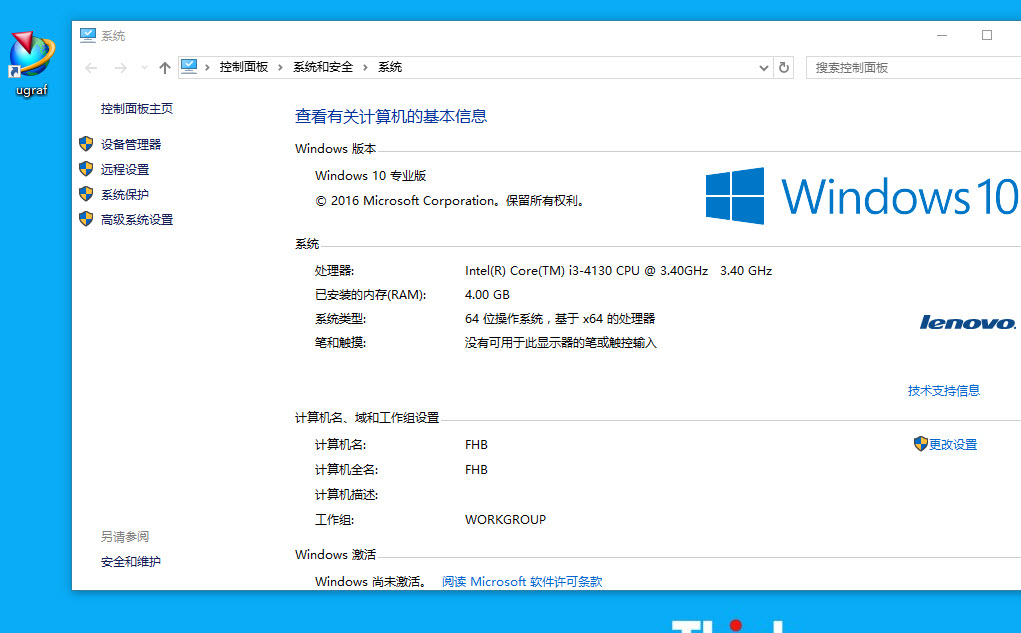The image size is (1021, 633).
Task: Open recent locations dropdown arrow
Action: pos(145,68)
